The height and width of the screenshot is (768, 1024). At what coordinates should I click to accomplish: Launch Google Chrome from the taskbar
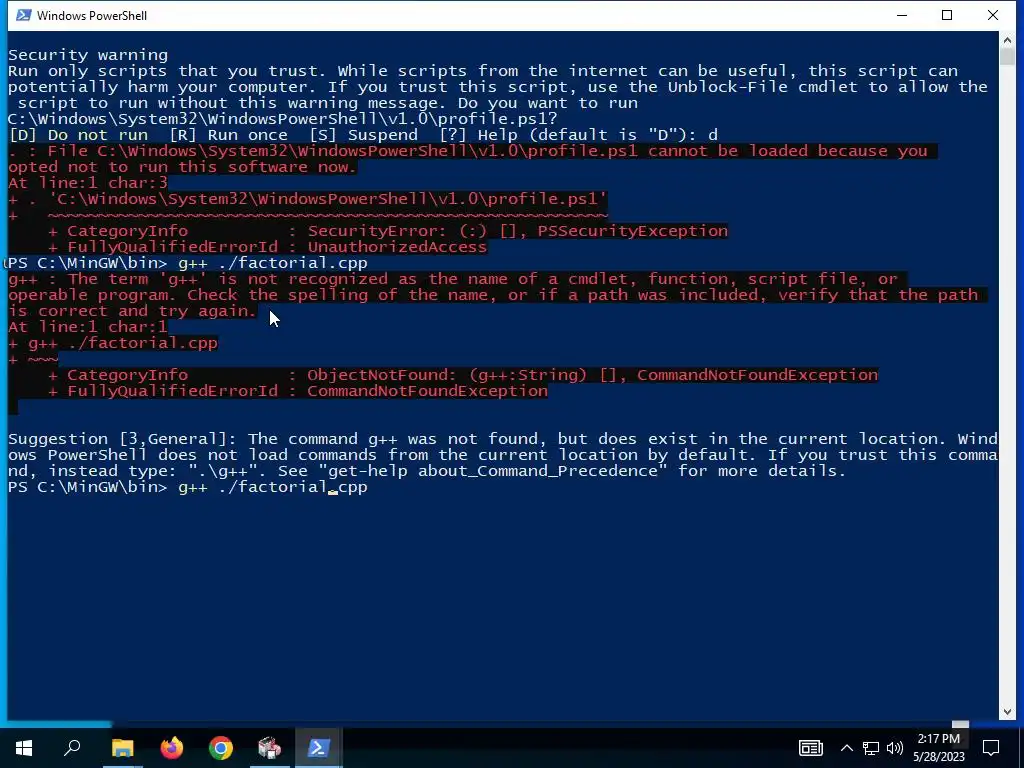click(221, 748)
